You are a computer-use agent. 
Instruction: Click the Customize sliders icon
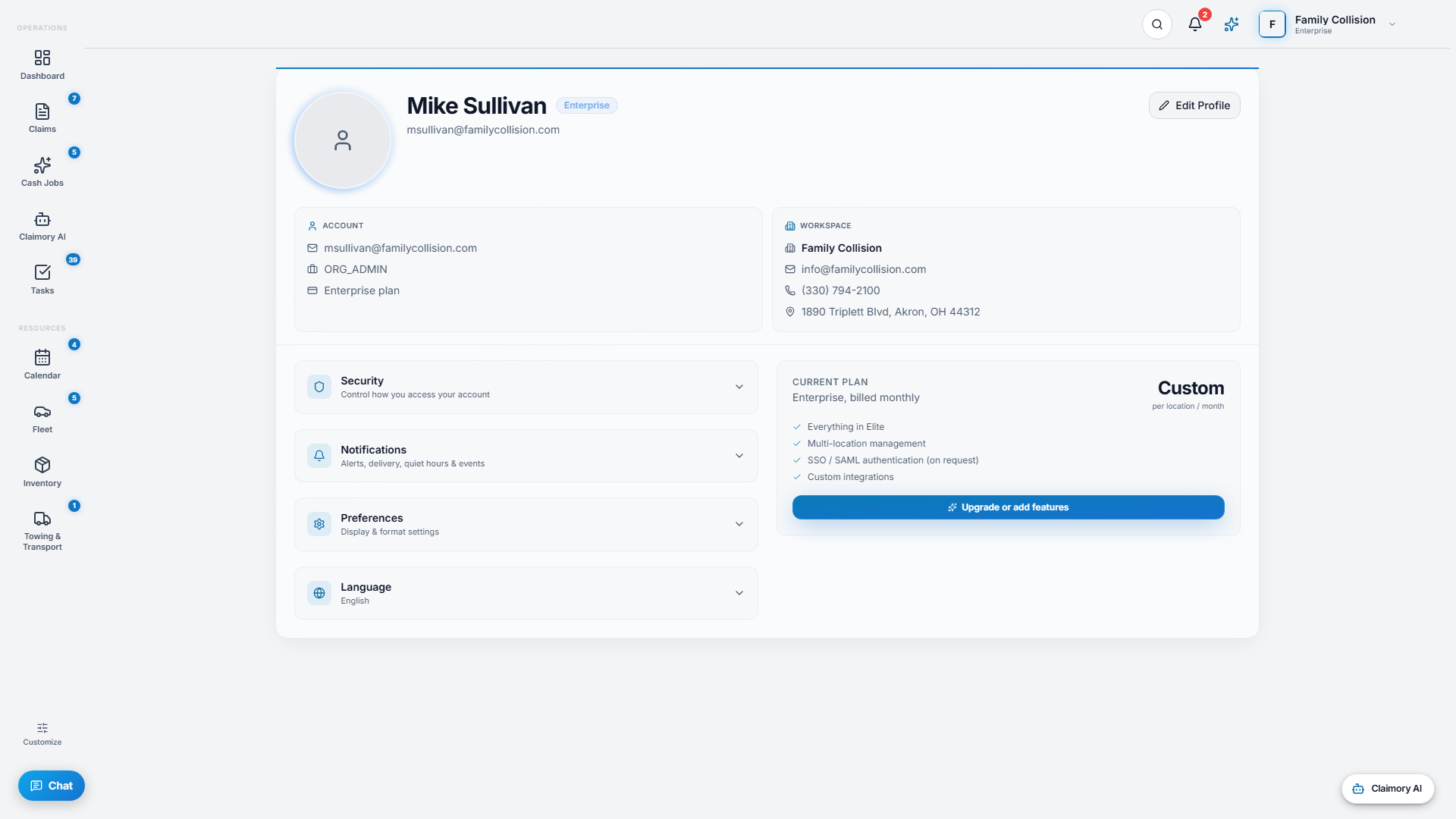42,727
